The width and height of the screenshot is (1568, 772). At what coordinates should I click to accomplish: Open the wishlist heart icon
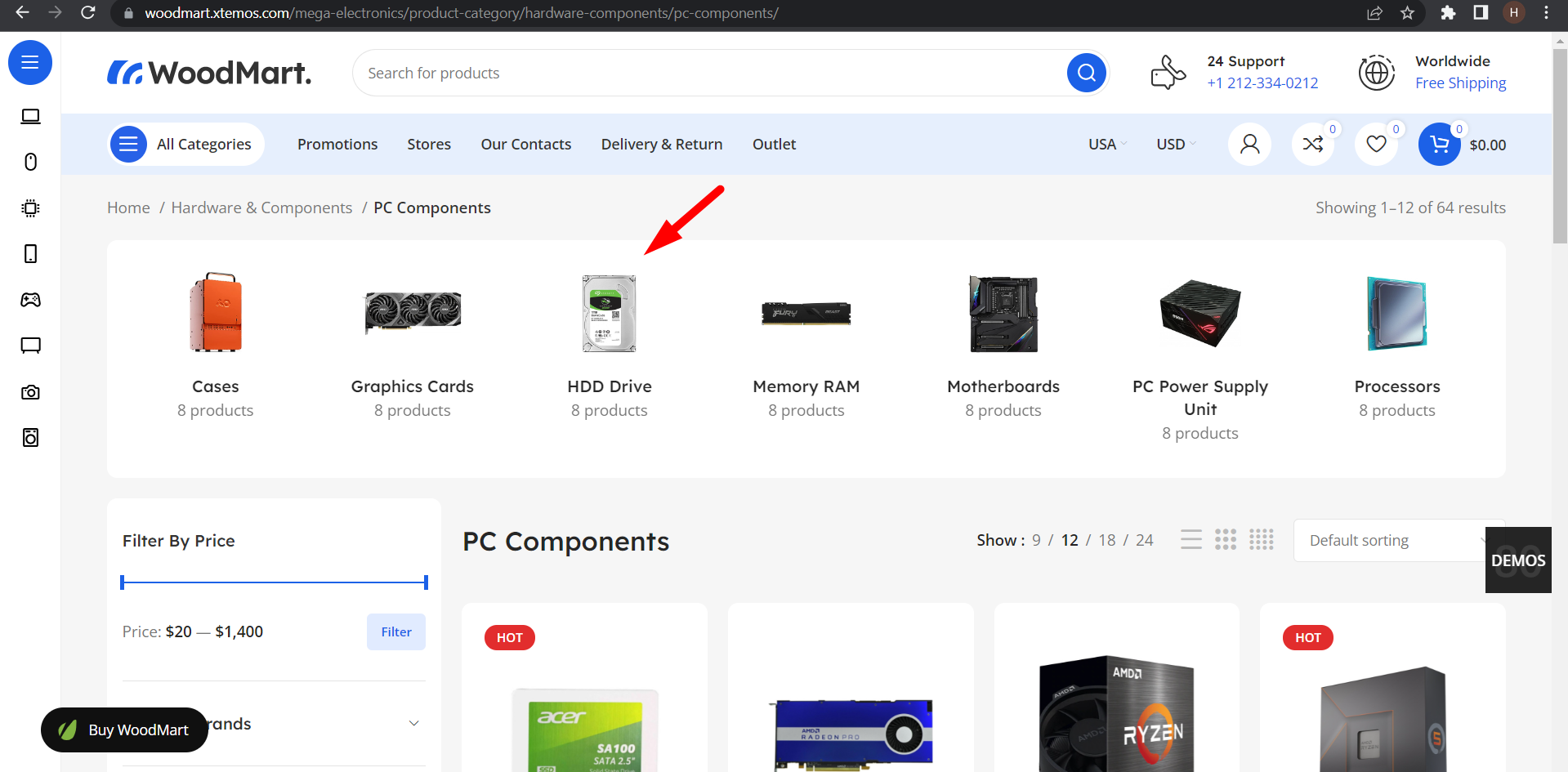coord(1376,145)
